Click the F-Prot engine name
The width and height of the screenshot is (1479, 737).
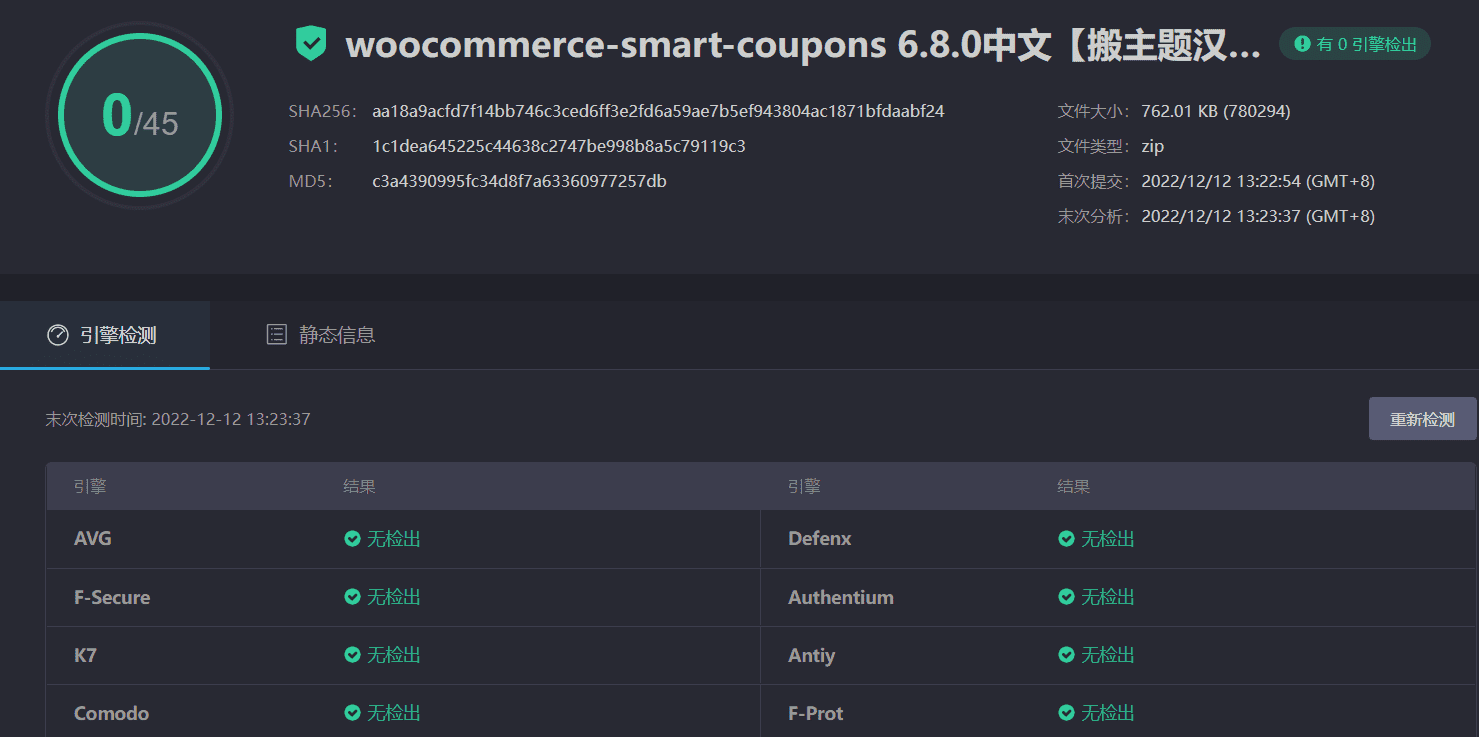click(x=816, y=713)
